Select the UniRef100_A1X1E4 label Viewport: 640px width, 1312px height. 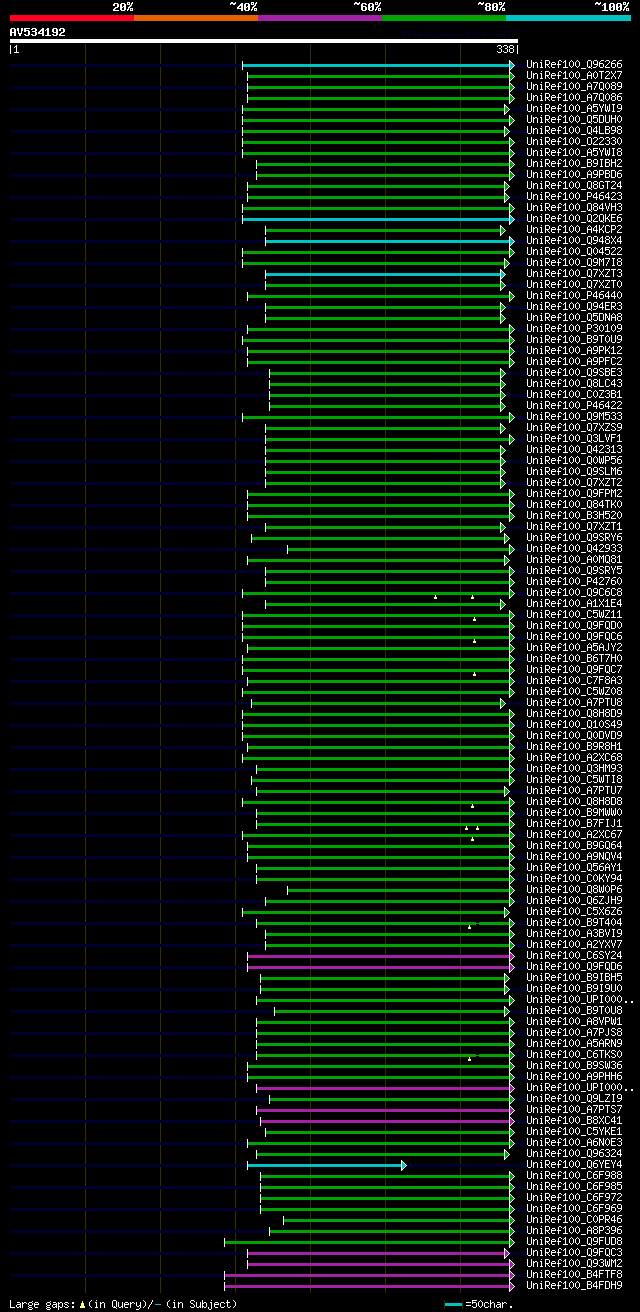point(574,604)
